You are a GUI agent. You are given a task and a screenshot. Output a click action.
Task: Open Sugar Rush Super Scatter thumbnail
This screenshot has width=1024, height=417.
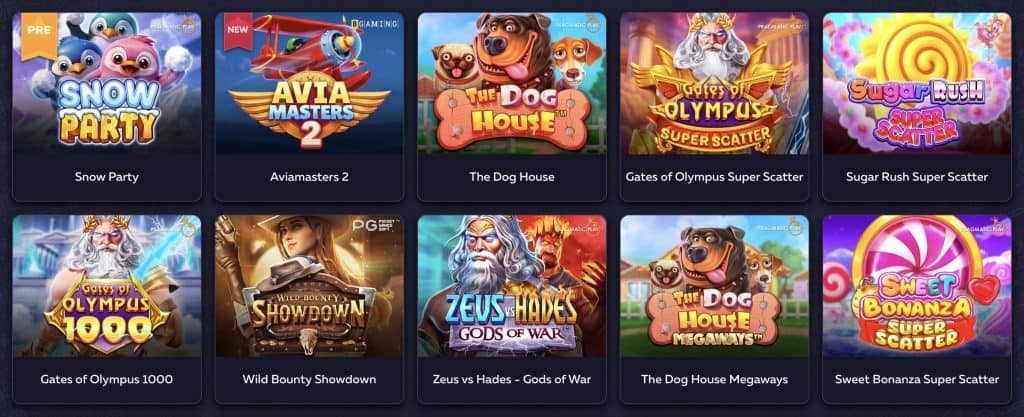pyautogui.click(x=916, y=84)
